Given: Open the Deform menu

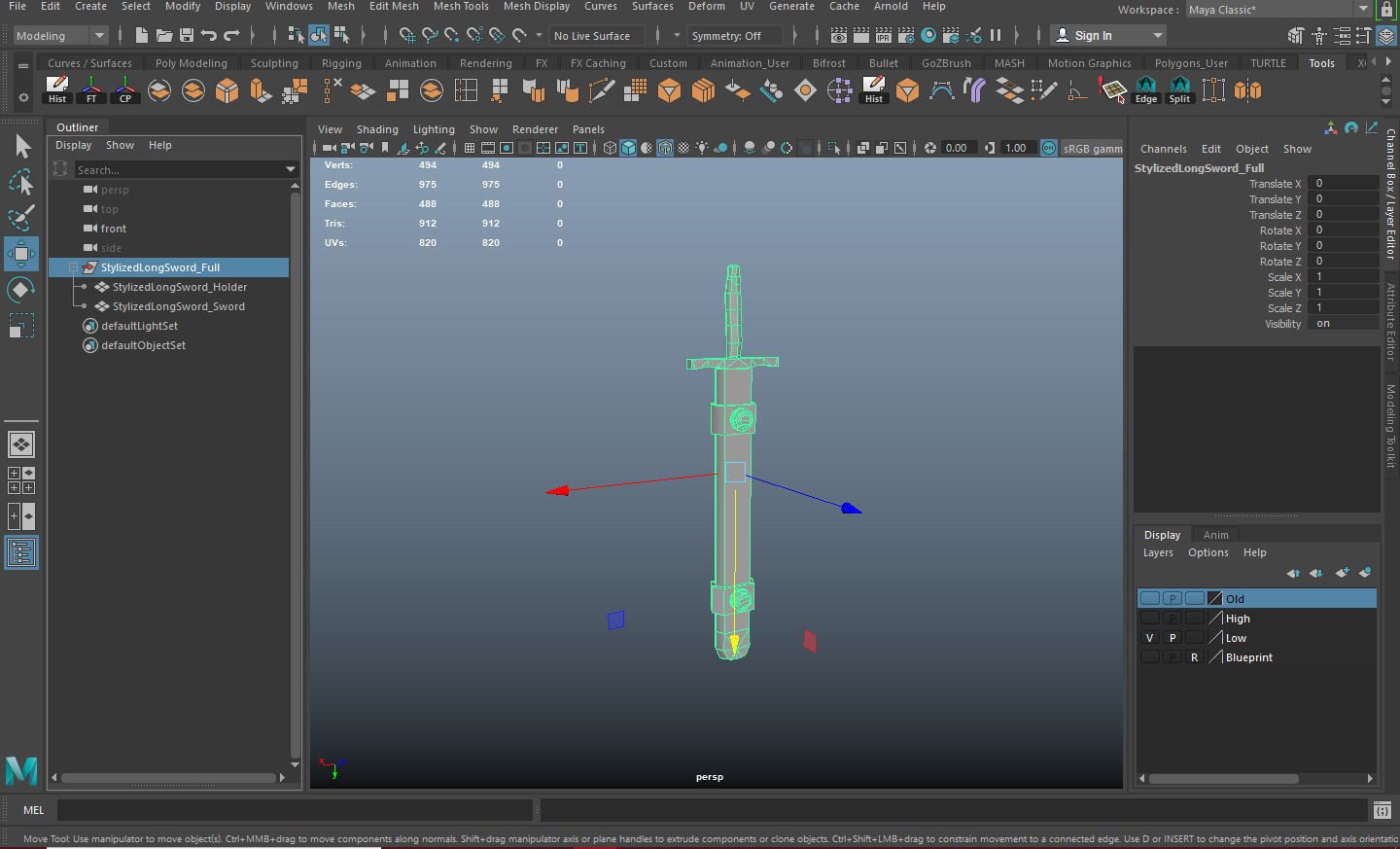Looking at the screenshot, I should (707, 6).
